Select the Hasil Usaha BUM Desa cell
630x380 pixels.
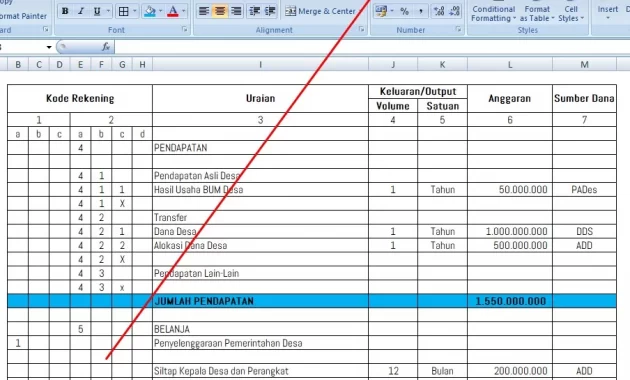[x=260, y=190]
